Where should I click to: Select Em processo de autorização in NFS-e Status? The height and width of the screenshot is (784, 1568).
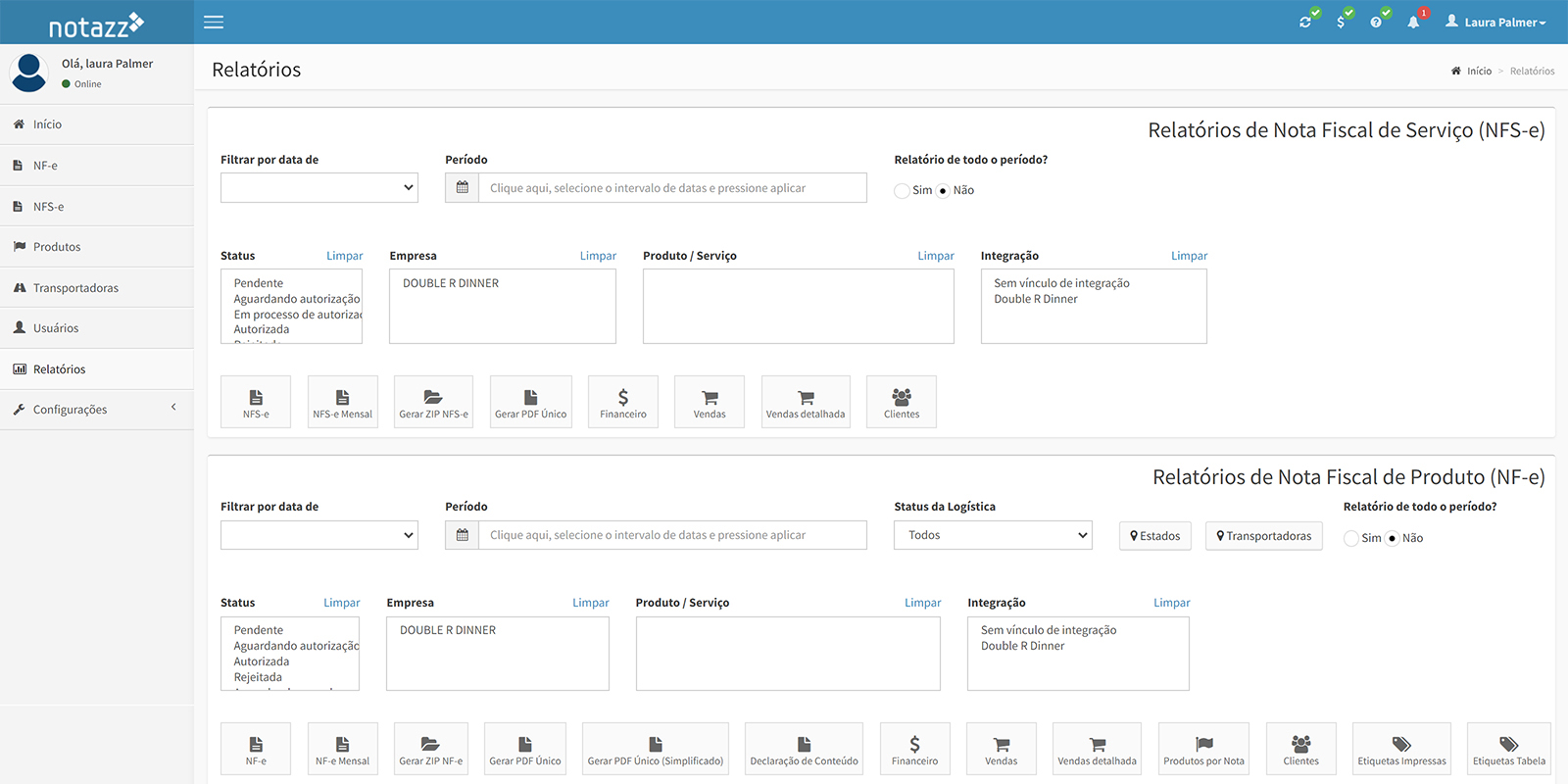[298, 315]
